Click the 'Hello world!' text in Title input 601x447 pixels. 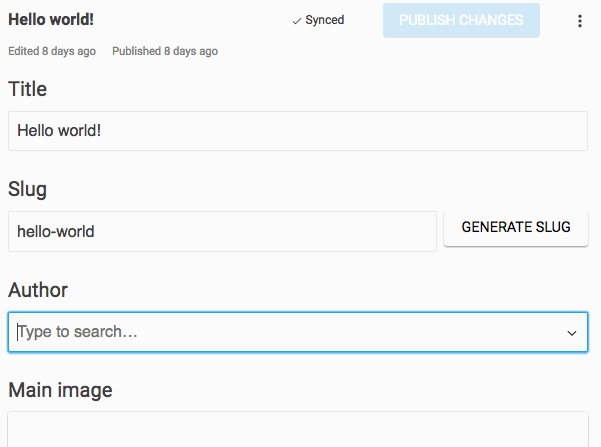(x=59, y=131)
